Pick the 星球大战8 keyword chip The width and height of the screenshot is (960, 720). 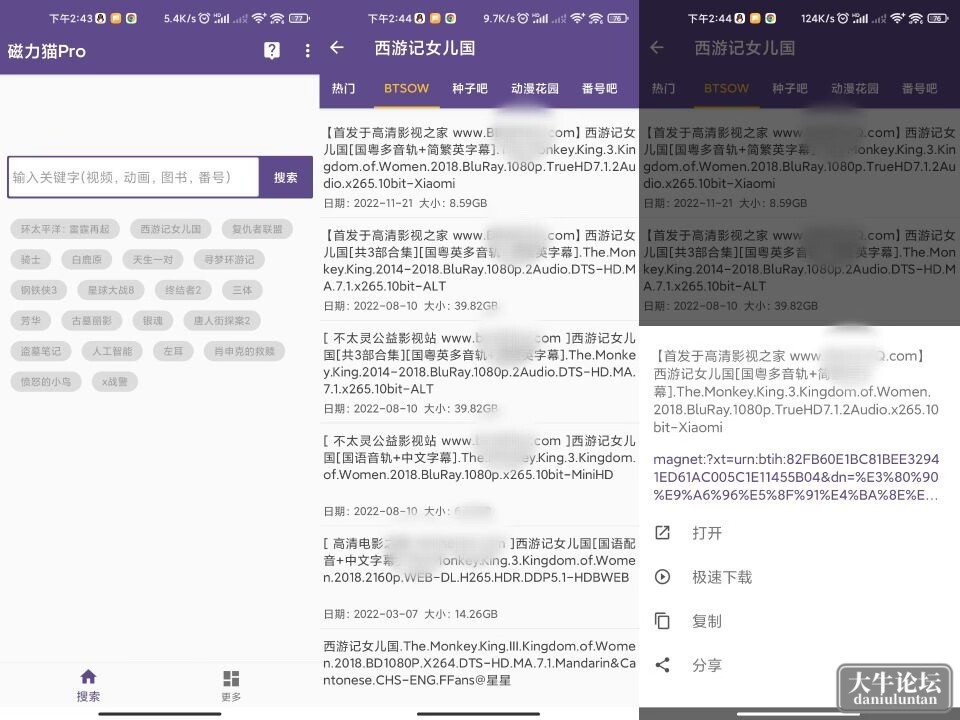111,290
